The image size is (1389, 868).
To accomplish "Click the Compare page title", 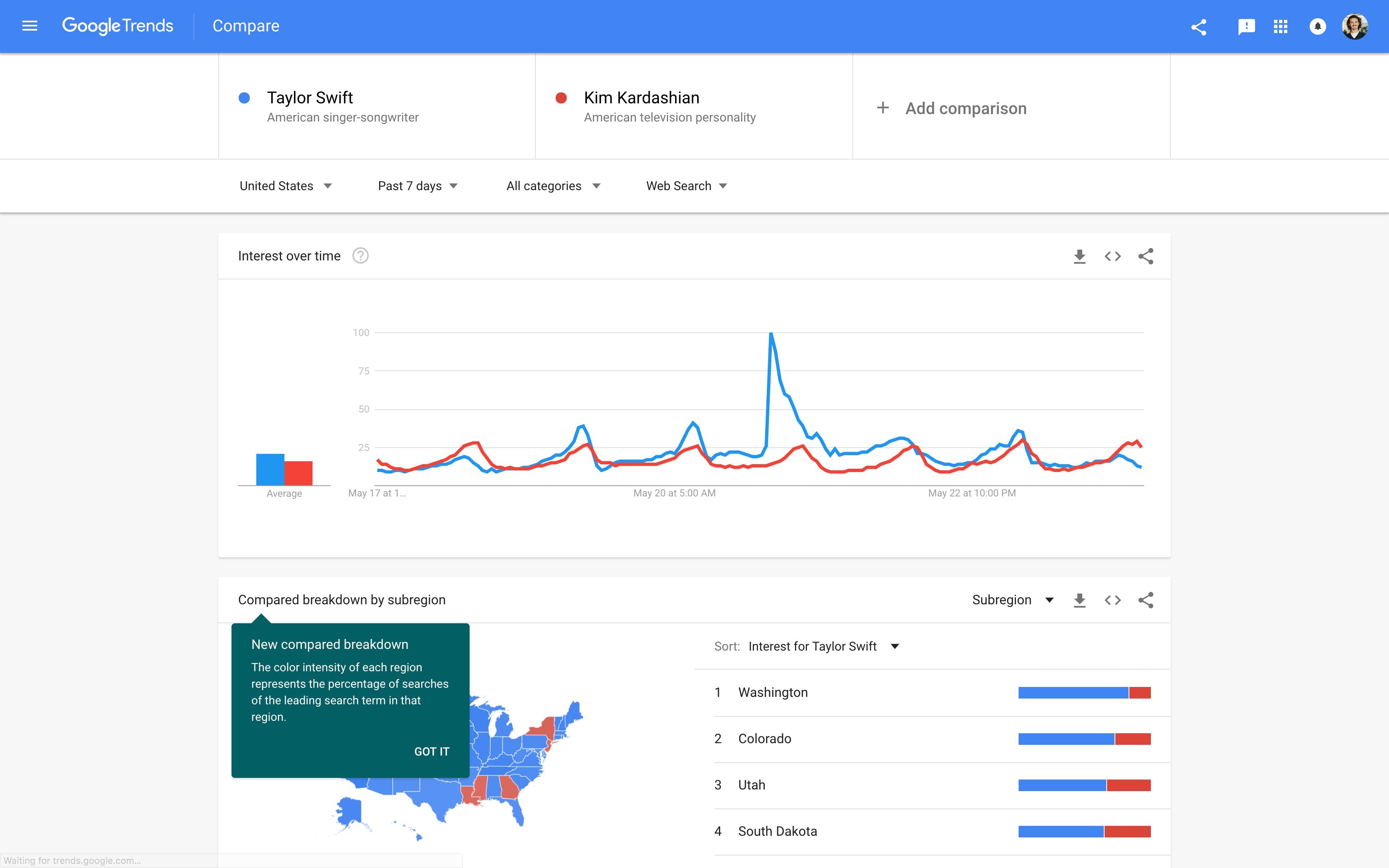I will tap(246, 26).
